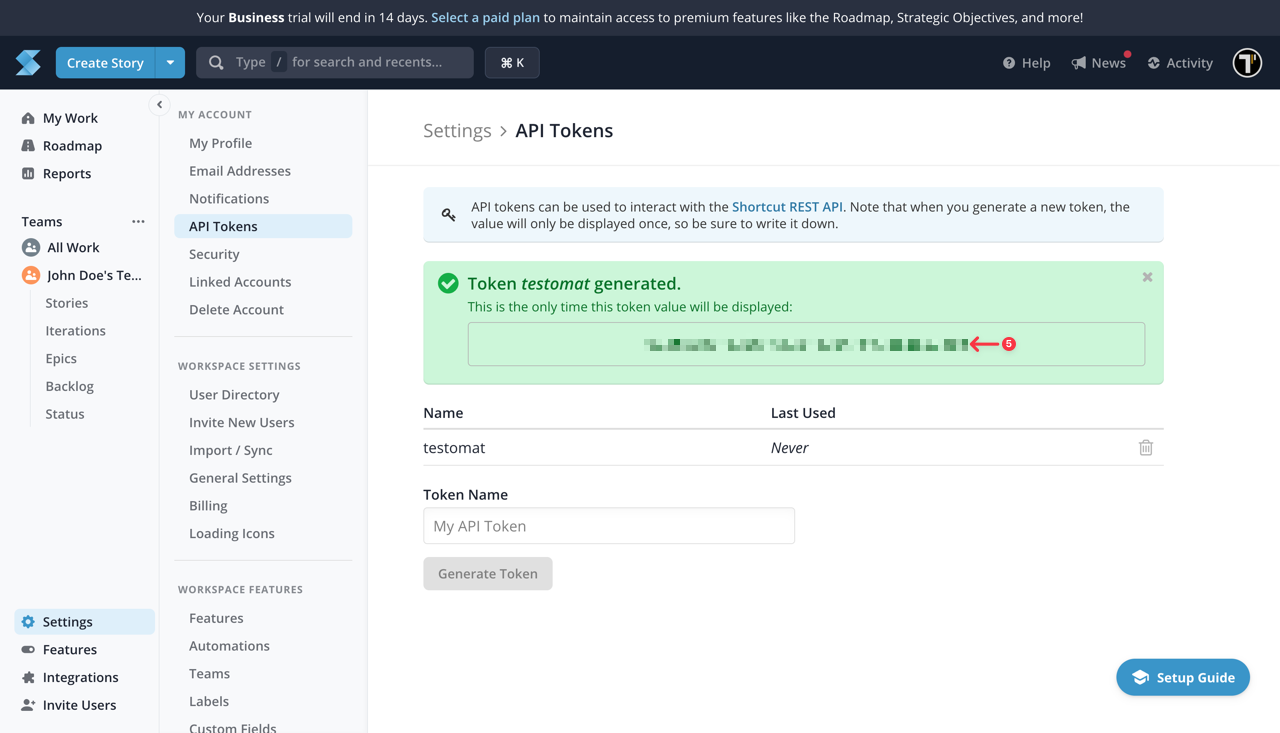This screenshot has height=733, width=1280.
Task: Delete the testomat token via trash icon
Action: pos(1146,448)
